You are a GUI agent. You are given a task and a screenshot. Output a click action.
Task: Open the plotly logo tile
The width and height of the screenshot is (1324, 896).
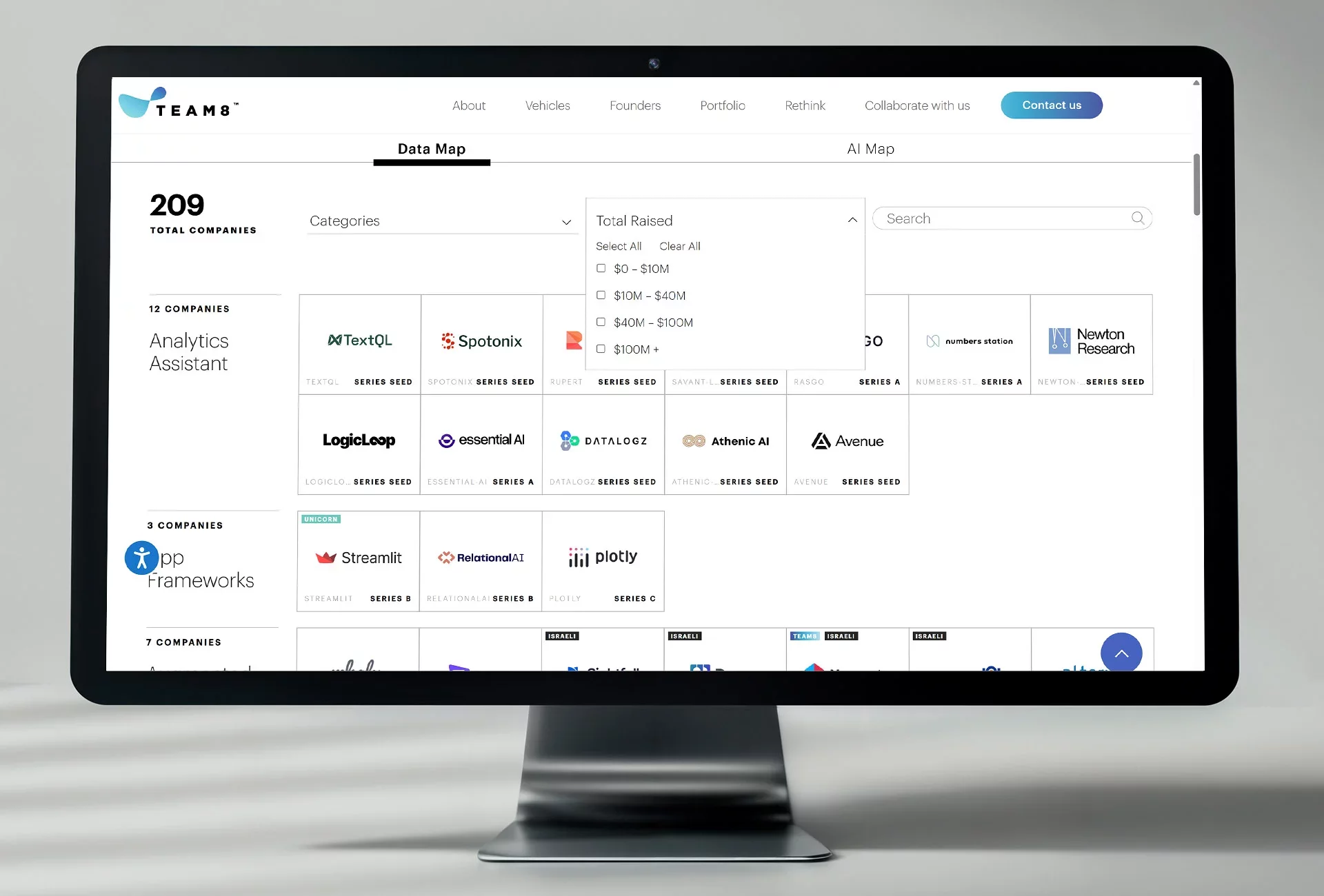click(x=603, y=557)
